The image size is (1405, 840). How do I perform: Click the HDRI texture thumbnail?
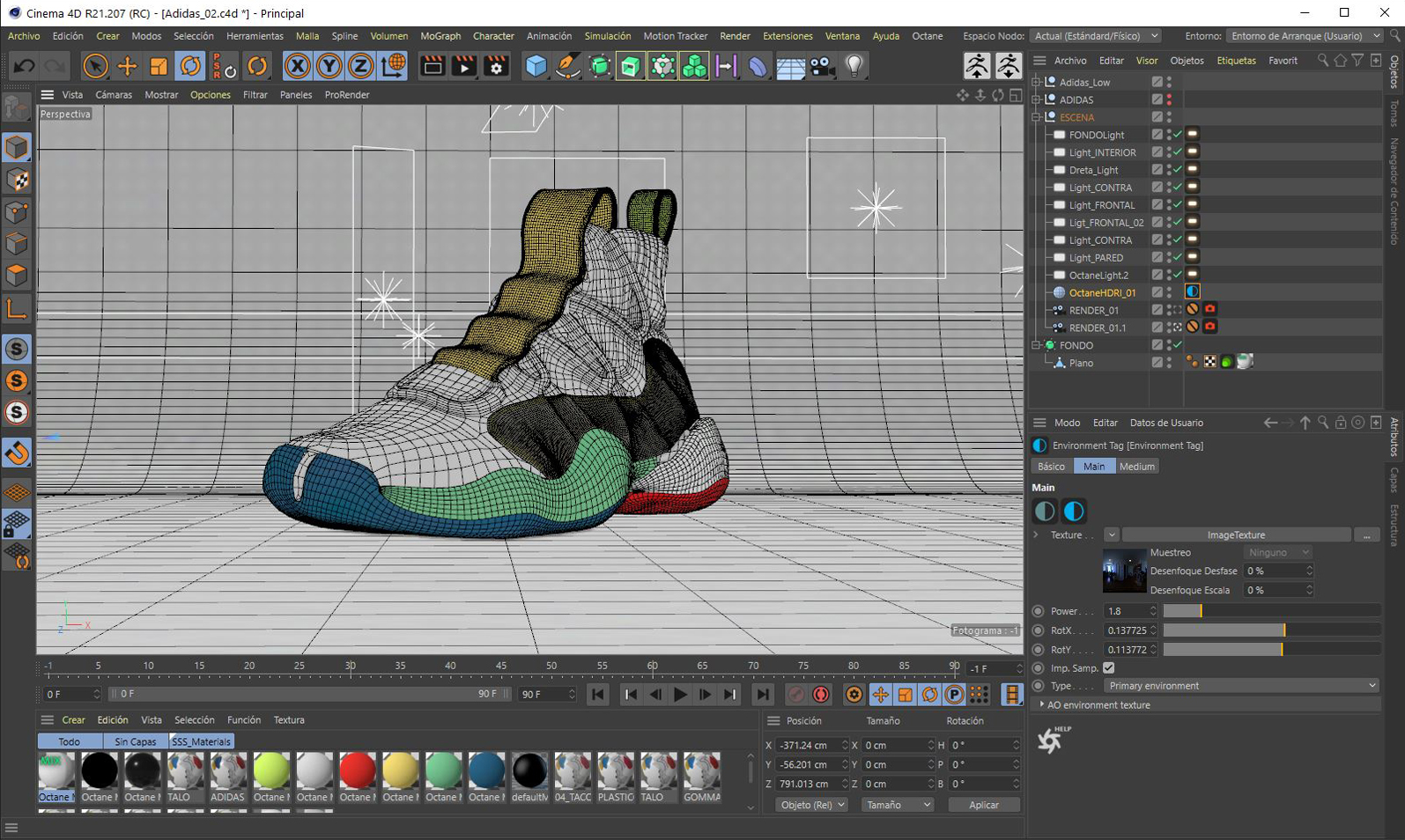pyautogui.click(x=1124, y=571)
